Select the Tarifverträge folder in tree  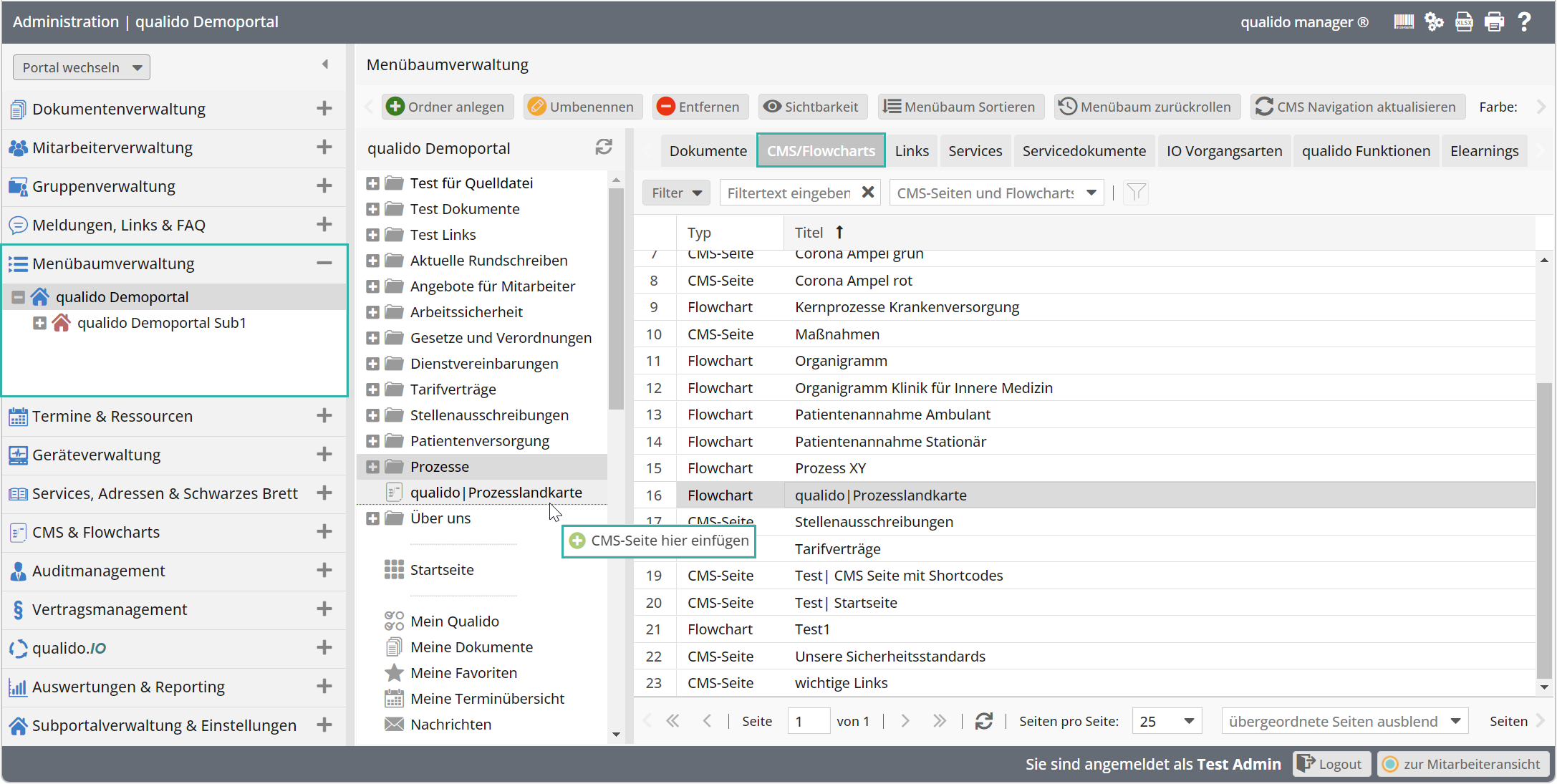[453, 389]
